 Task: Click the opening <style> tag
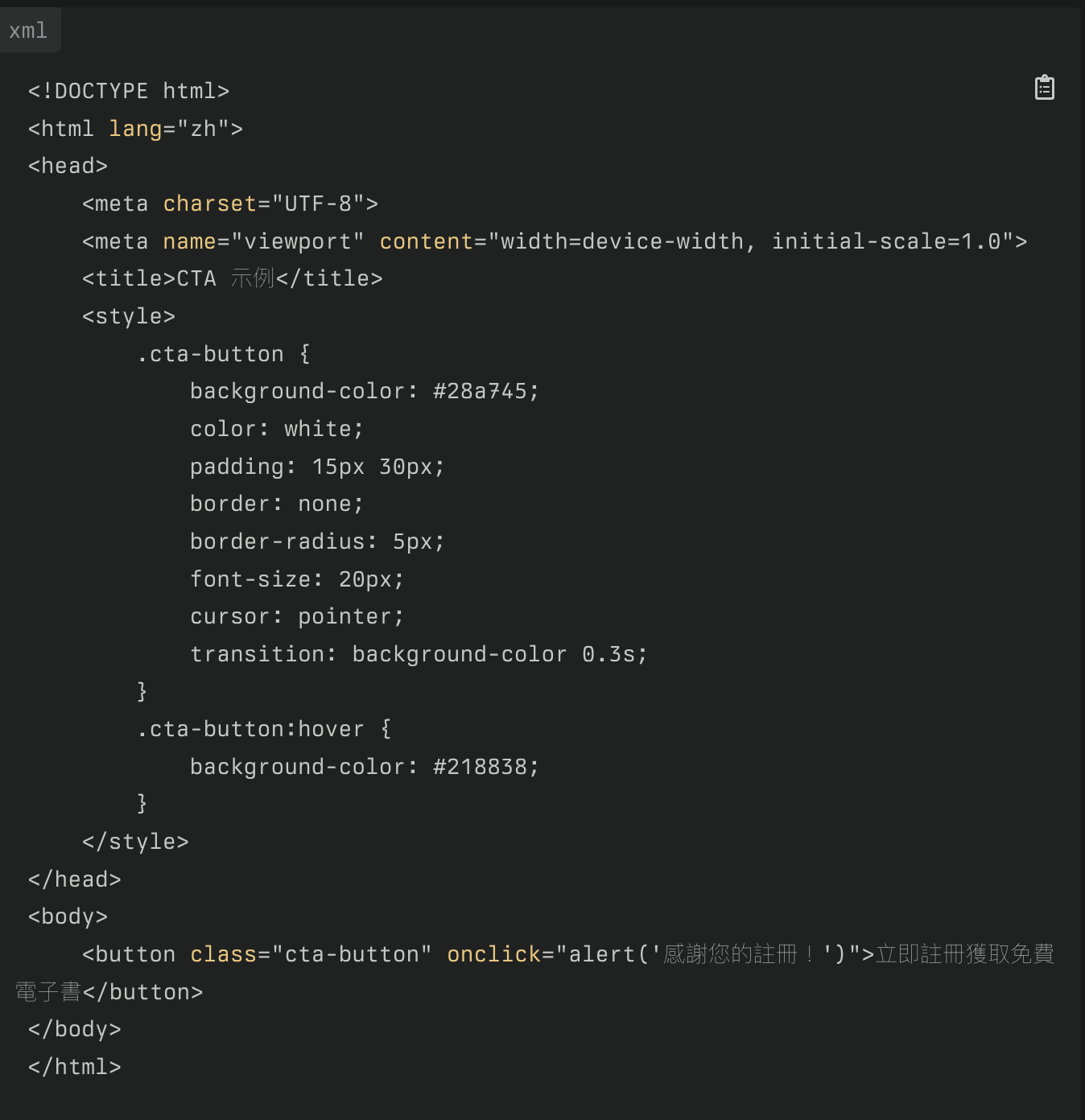tap(129, 316)
